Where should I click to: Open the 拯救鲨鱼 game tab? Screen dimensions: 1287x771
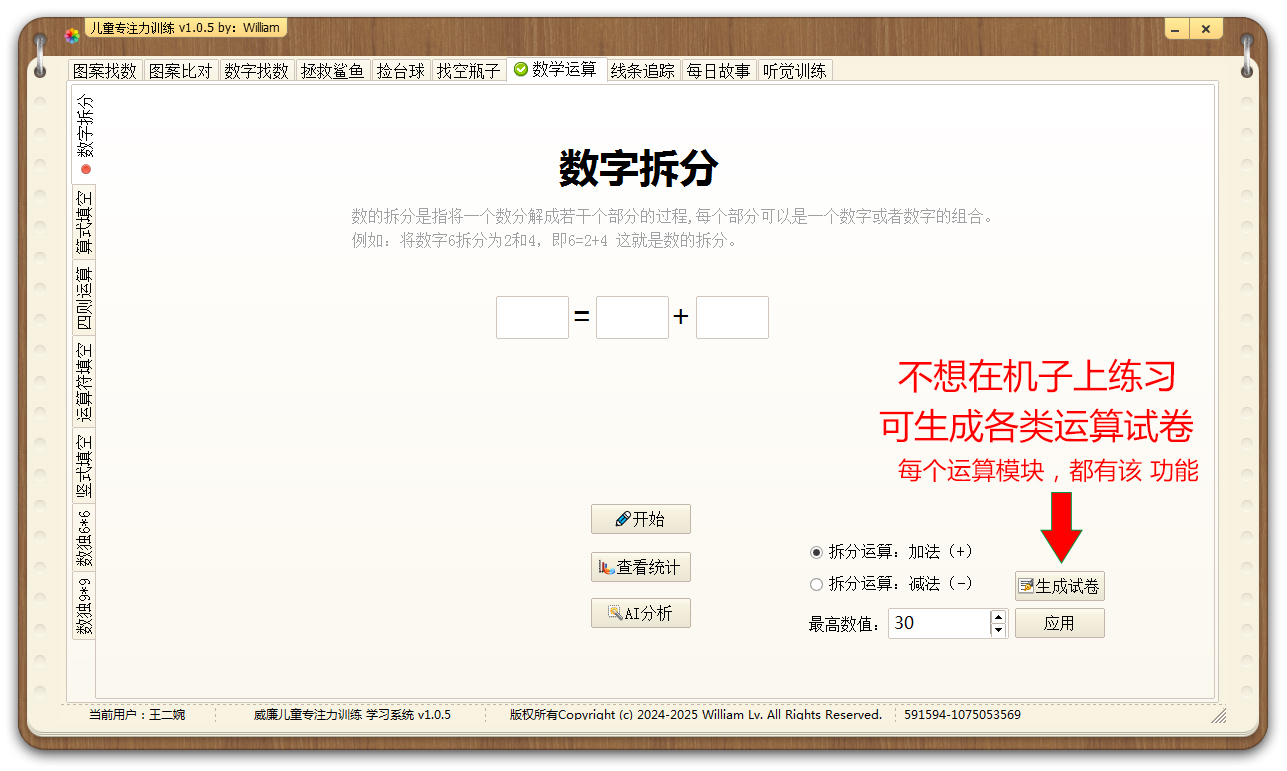332,69
